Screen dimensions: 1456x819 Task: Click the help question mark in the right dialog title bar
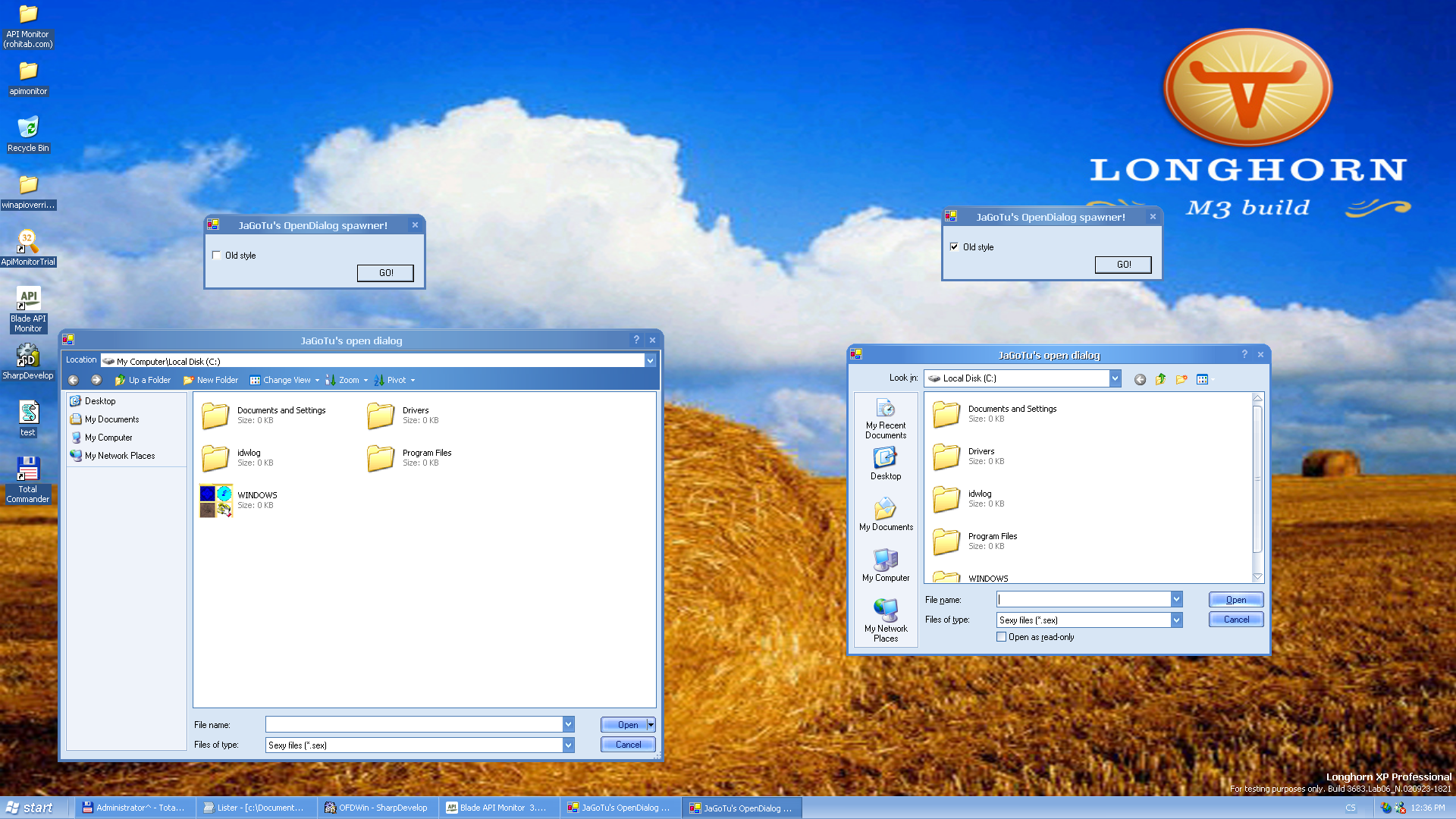tap(1244, 354)
